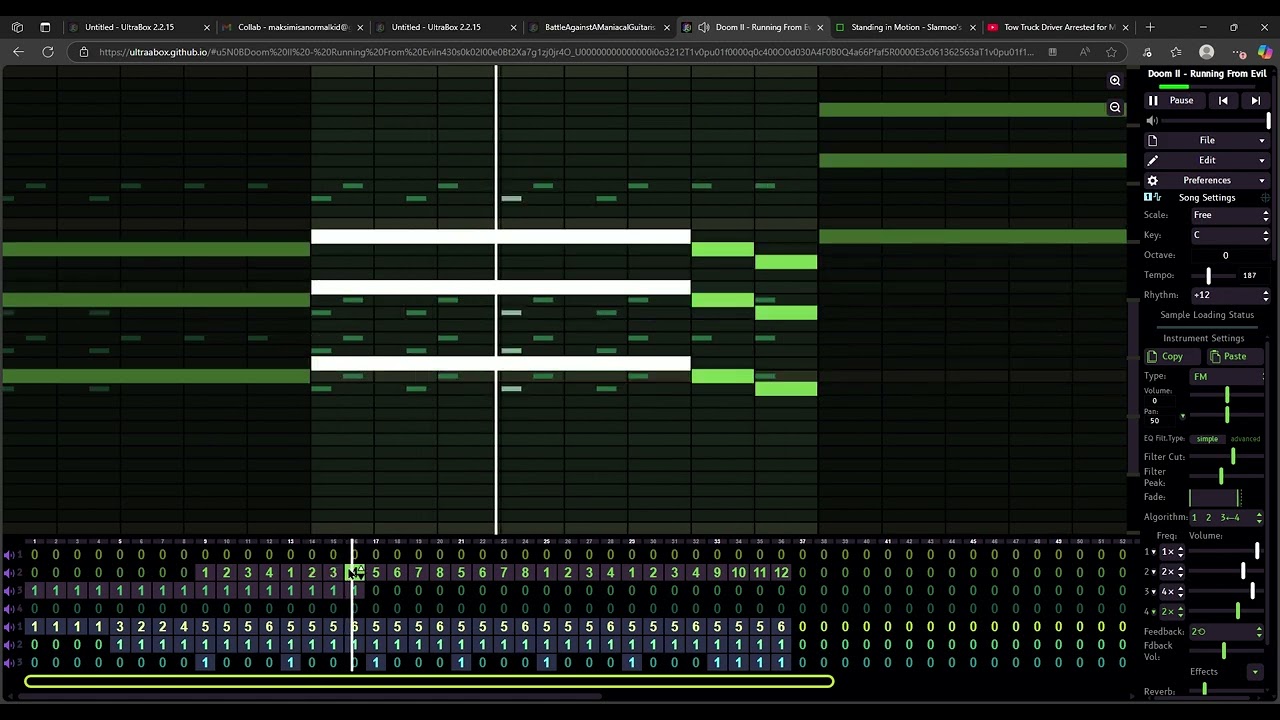
Task: Open the File menu
Action: point(1207,141)
